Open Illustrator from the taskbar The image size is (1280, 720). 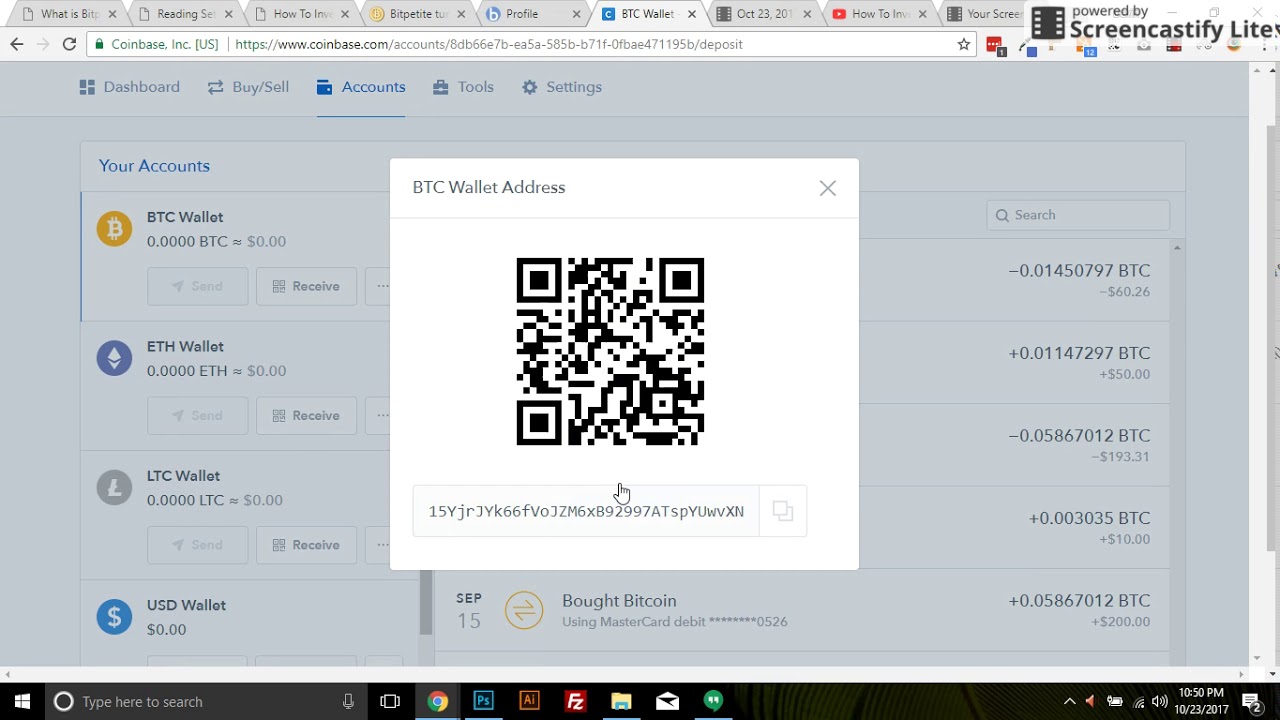tap(529, 701)
